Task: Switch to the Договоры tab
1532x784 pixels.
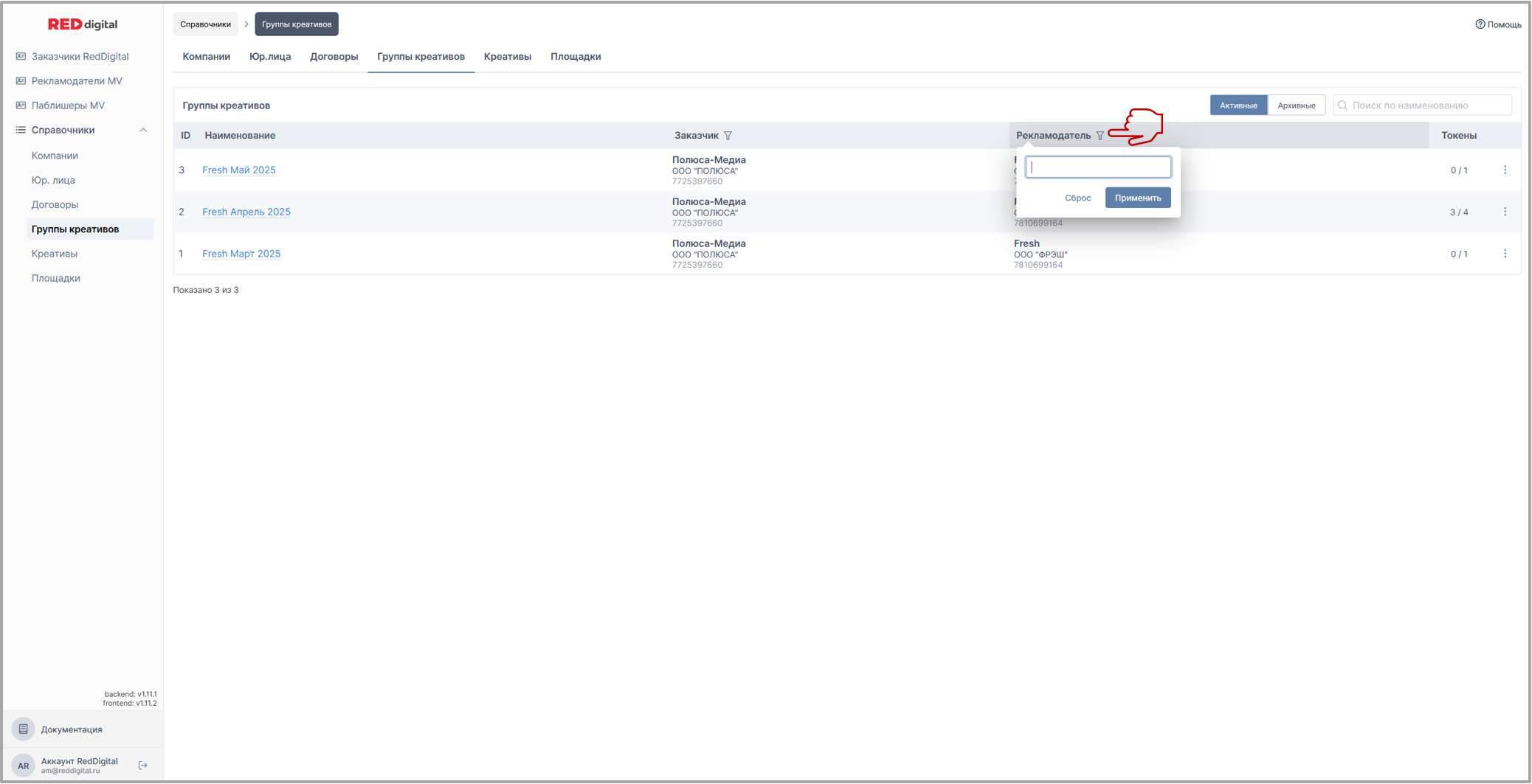Action: click(x=334, y=57)
